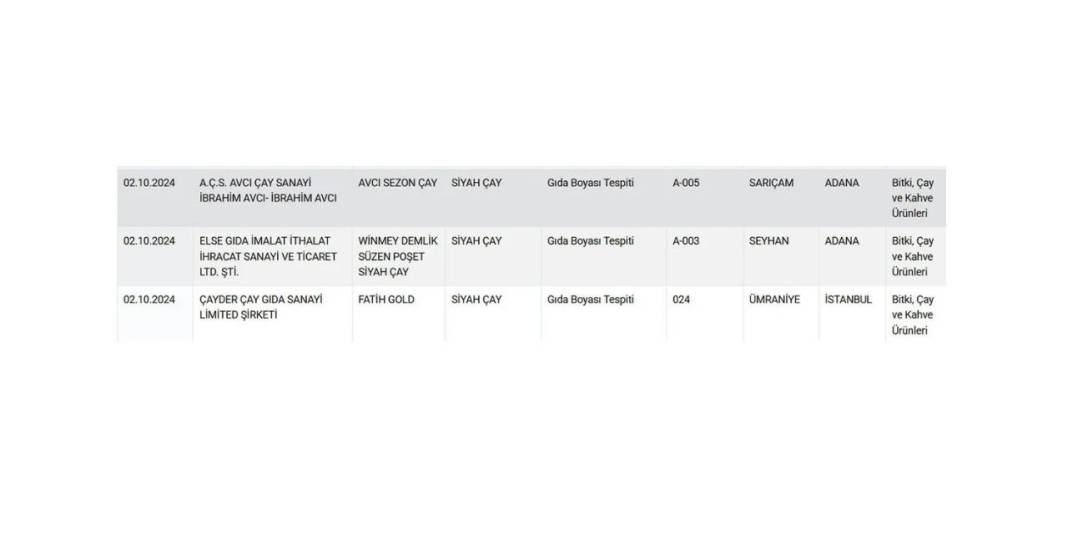Select batch number A-003
The width and height of the screenshot is (1068, 534).
point(686,241)
